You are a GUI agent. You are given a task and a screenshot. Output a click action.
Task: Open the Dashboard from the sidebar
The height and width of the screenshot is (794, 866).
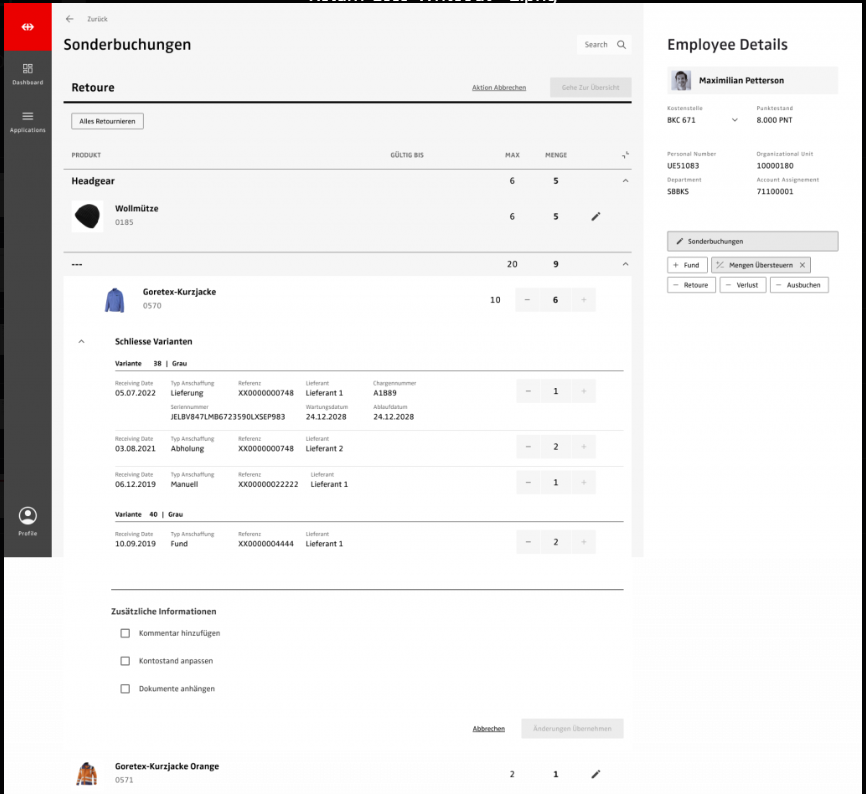coord(27,73)
